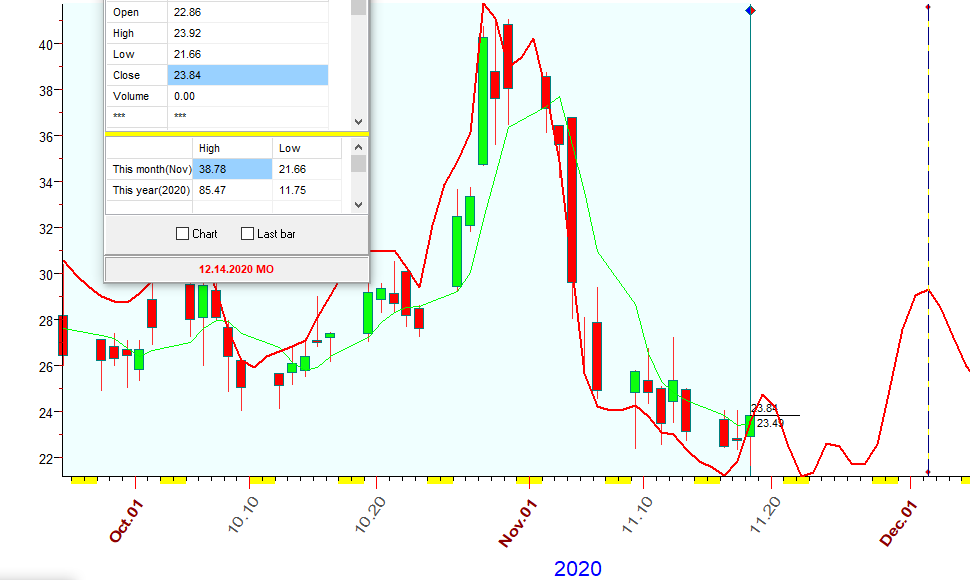Click up arrow of the High/Low table scrollbar
The width and height of the screenshot is (970, 580).
click(358, 146)
